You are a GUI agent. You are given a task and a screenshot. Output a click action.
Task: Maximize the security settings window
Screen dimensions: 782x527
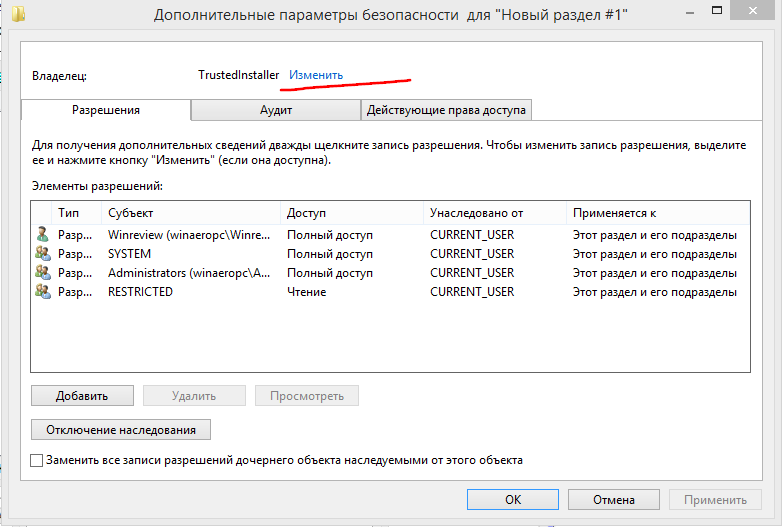[x=717, y=11]
